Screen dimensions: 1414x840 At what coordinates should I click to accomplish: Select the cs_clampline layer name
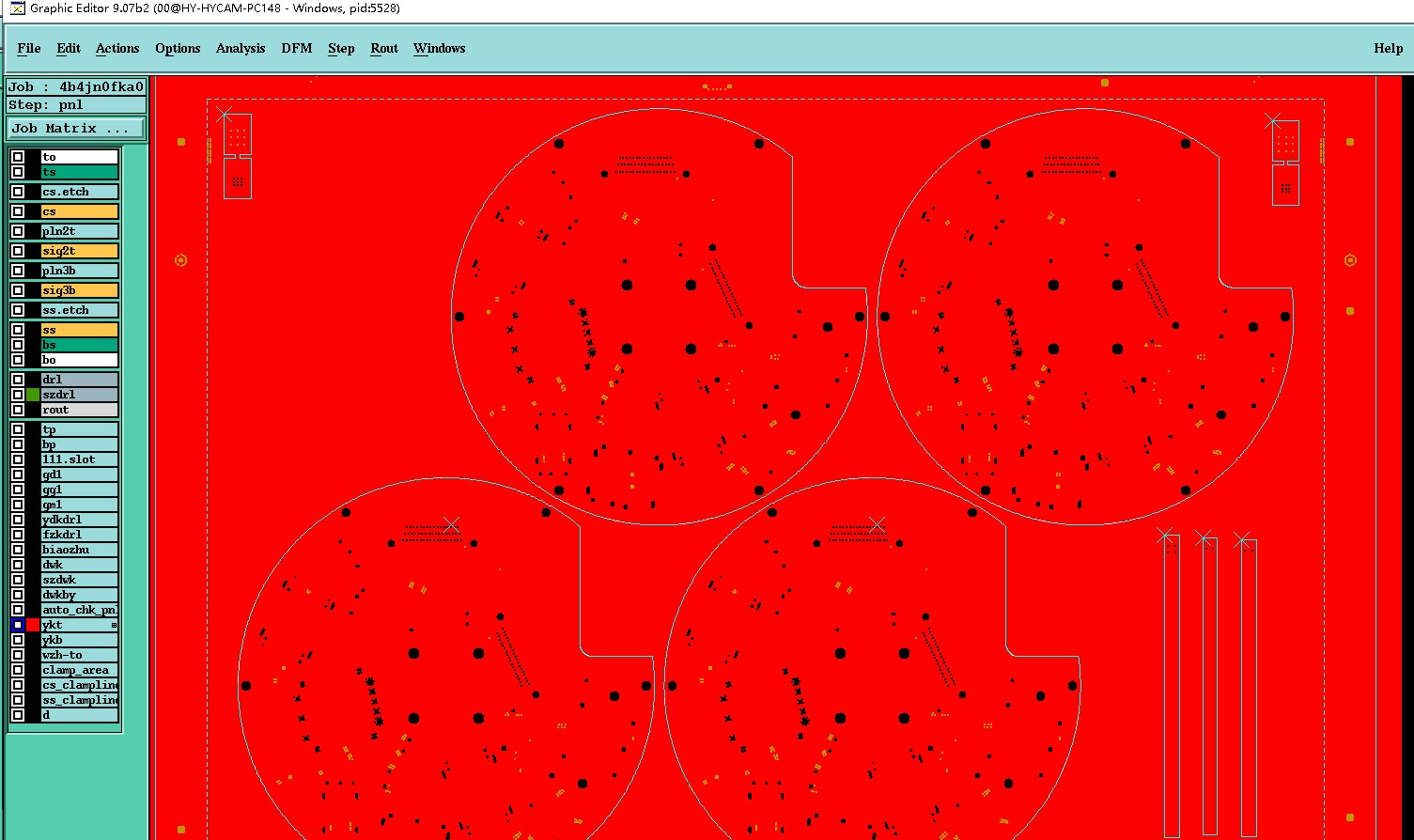pyautogui.click(x=80, y=685)
